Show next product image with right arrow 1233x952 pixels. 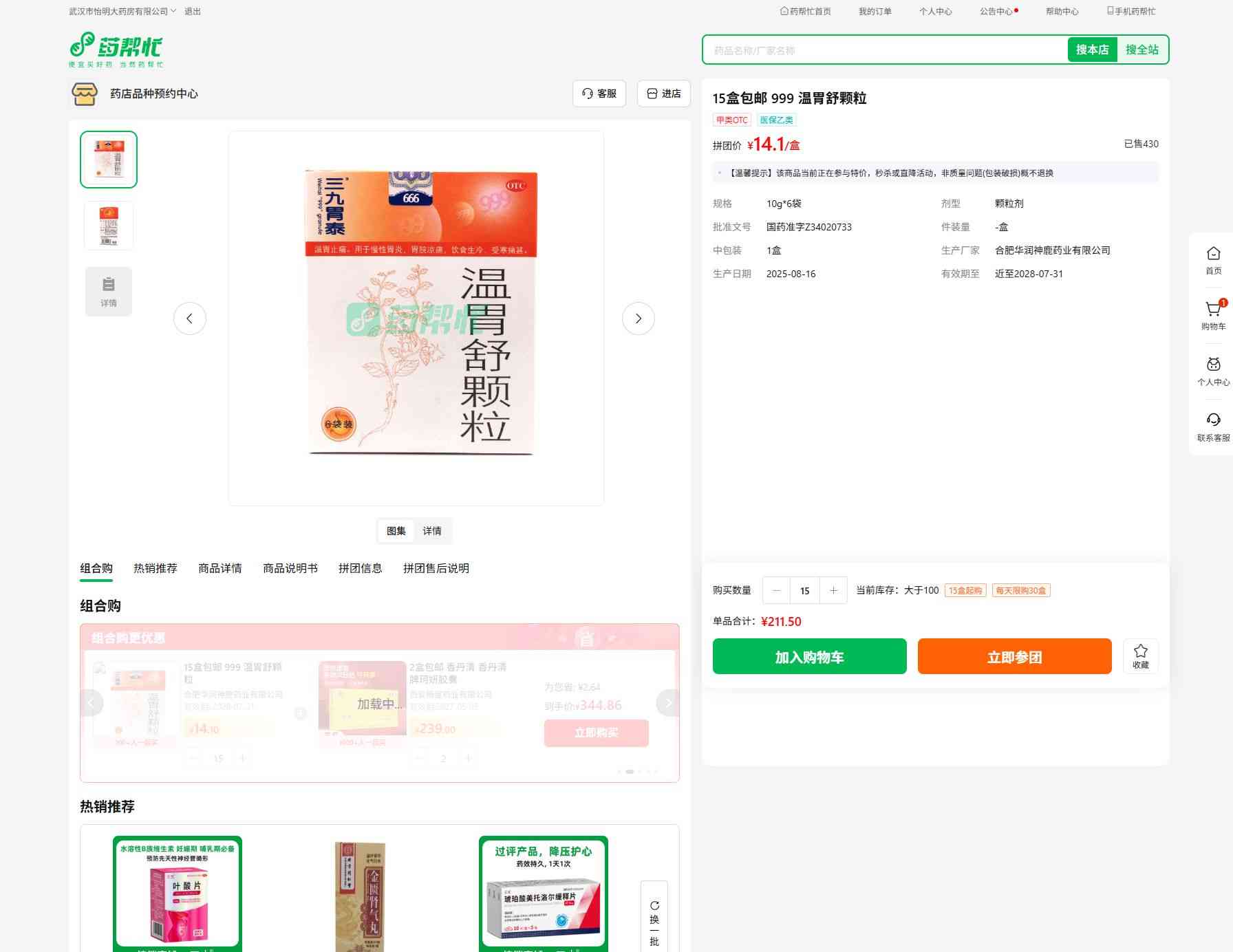[x=638, y=318]
